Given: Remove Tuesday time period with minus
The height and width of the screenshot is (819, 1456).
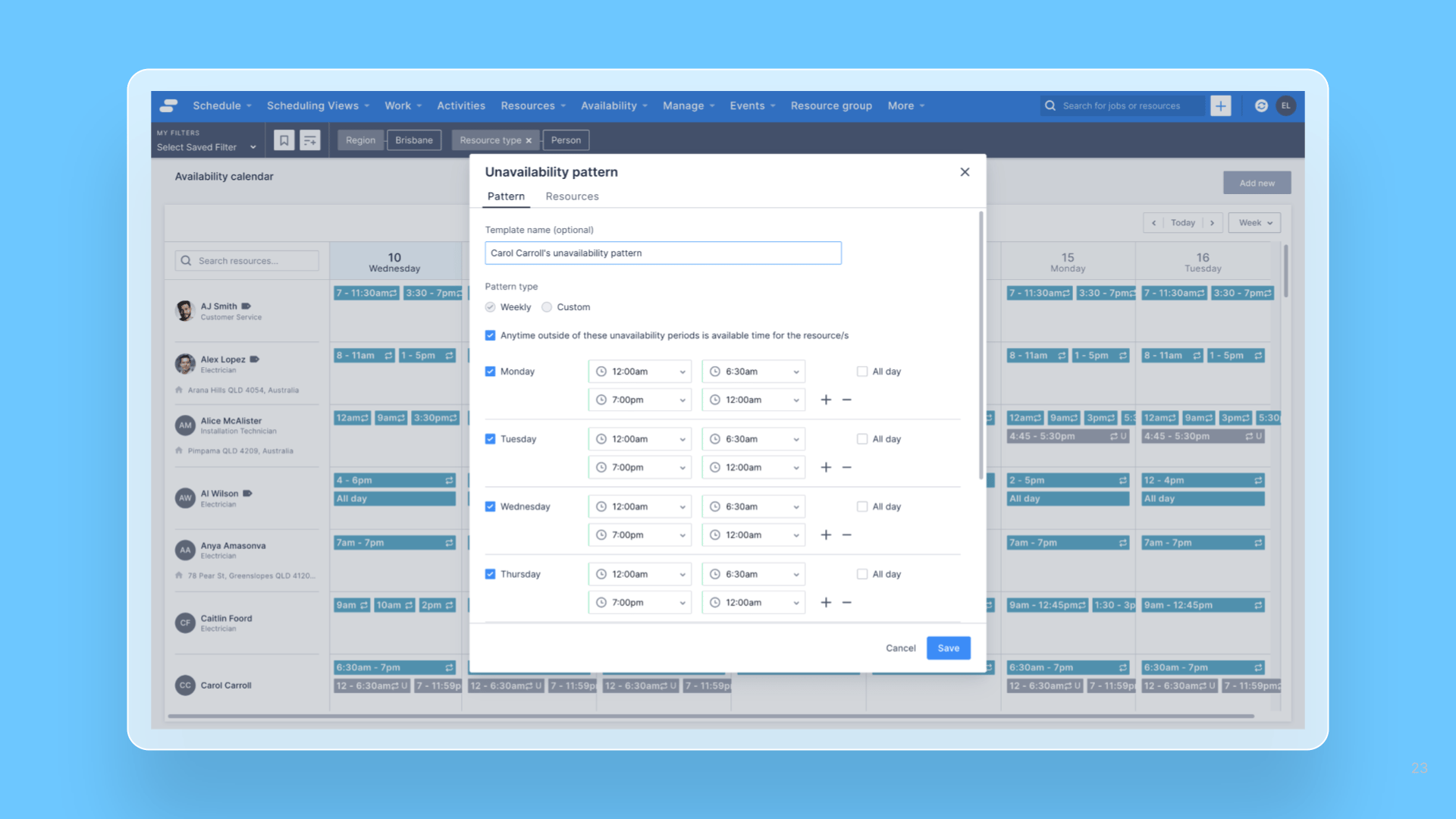Looking at the screenshot, I should (x=847, y=467).
